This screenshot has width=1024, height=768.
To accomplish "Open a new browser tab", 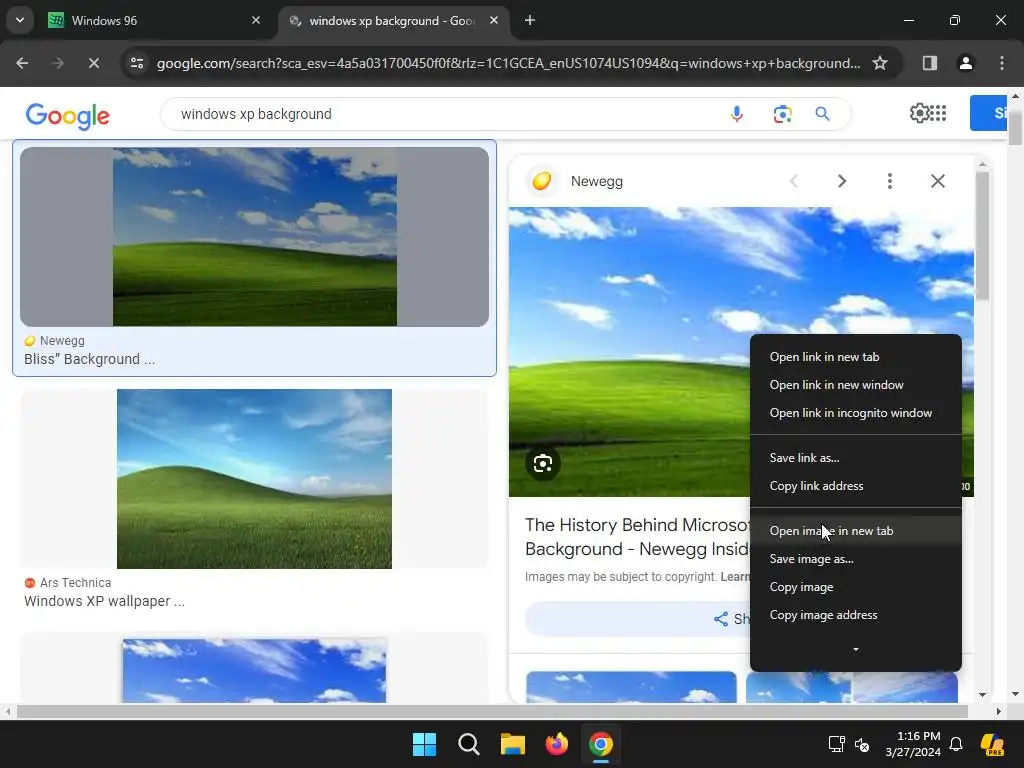I will (530, 20).
